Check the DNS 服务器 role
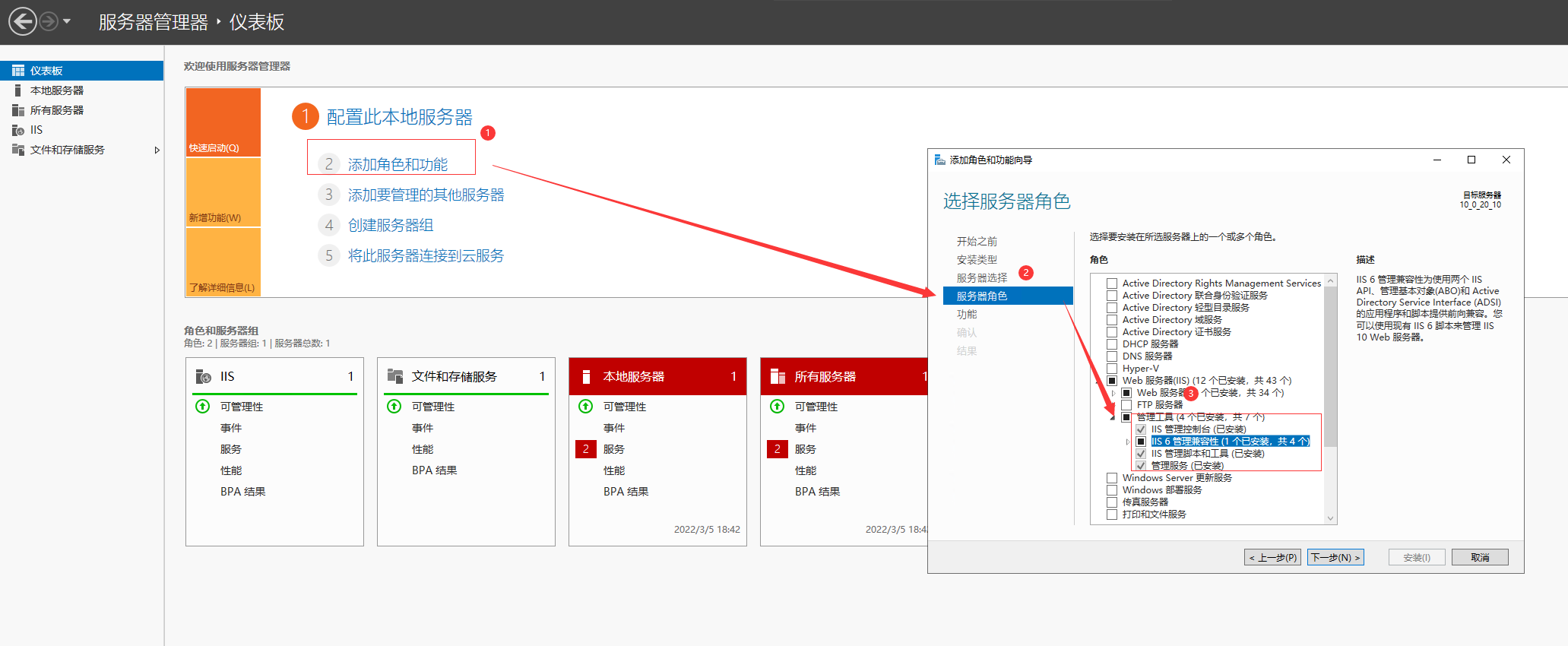Image resolution: width=1568 pixels, height=646 pixels. click(x=1112, y=356)
